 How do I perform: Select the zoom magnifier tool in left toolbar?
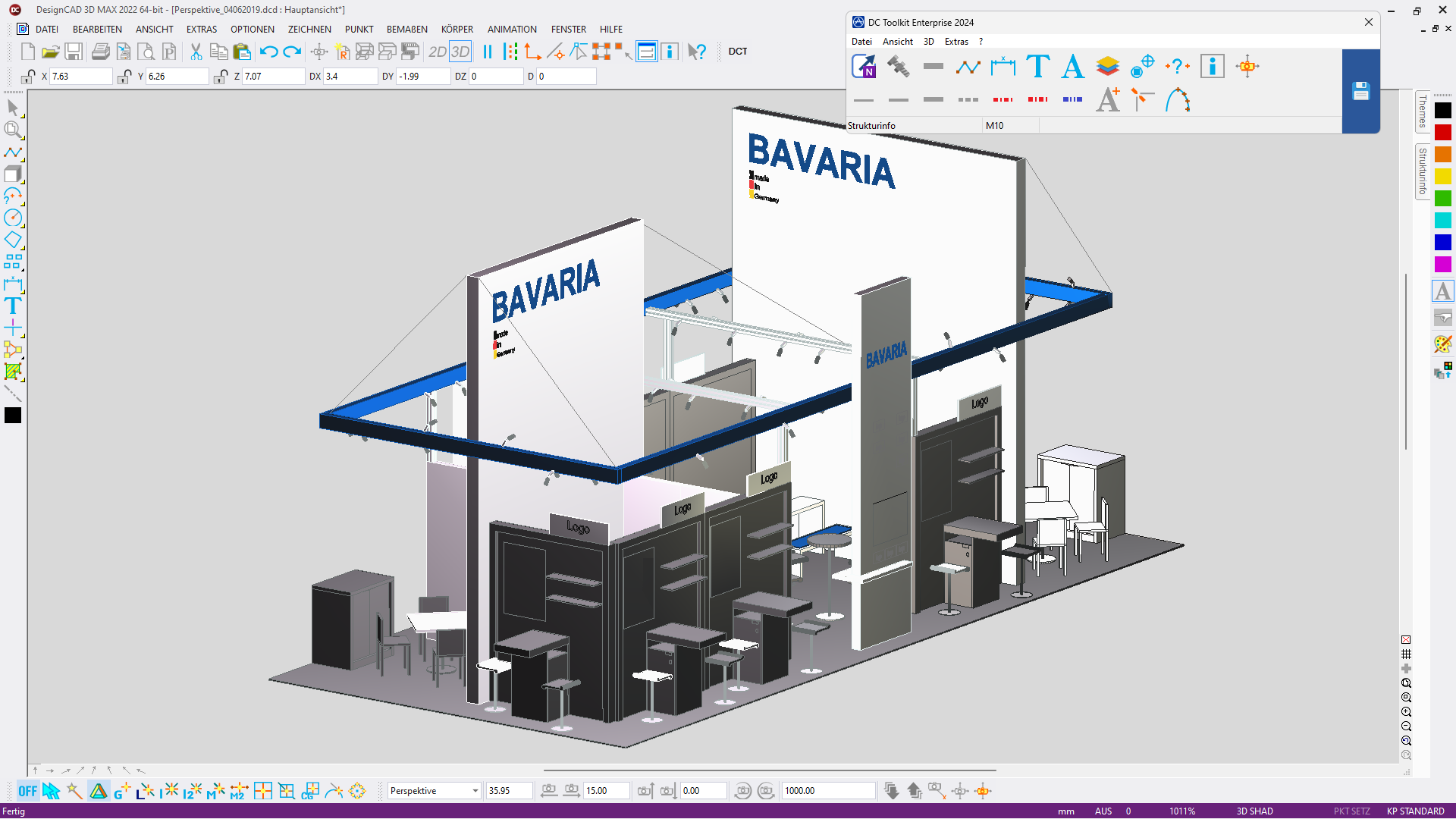tap(13, 130)
